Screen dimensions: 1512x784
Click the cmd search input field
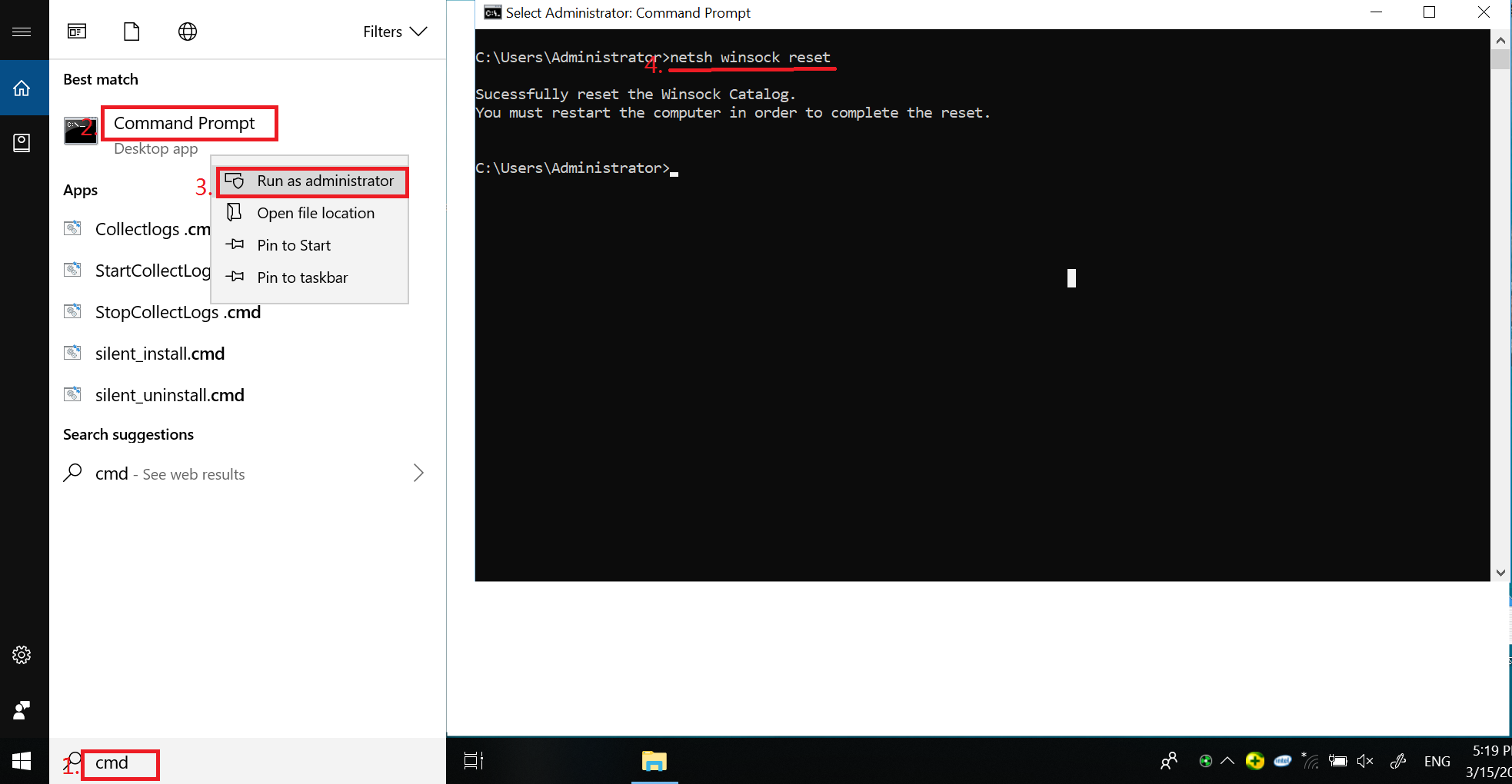pos(119,763)
